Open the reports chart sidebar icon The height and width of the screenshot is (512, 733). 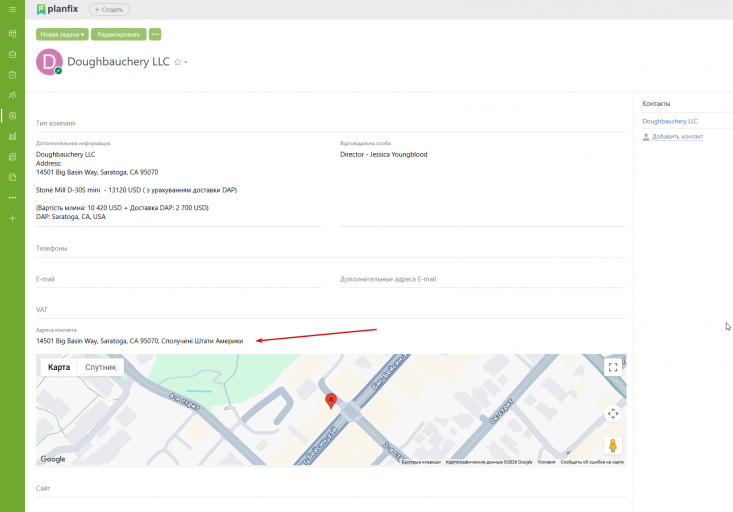coord(12,136)
